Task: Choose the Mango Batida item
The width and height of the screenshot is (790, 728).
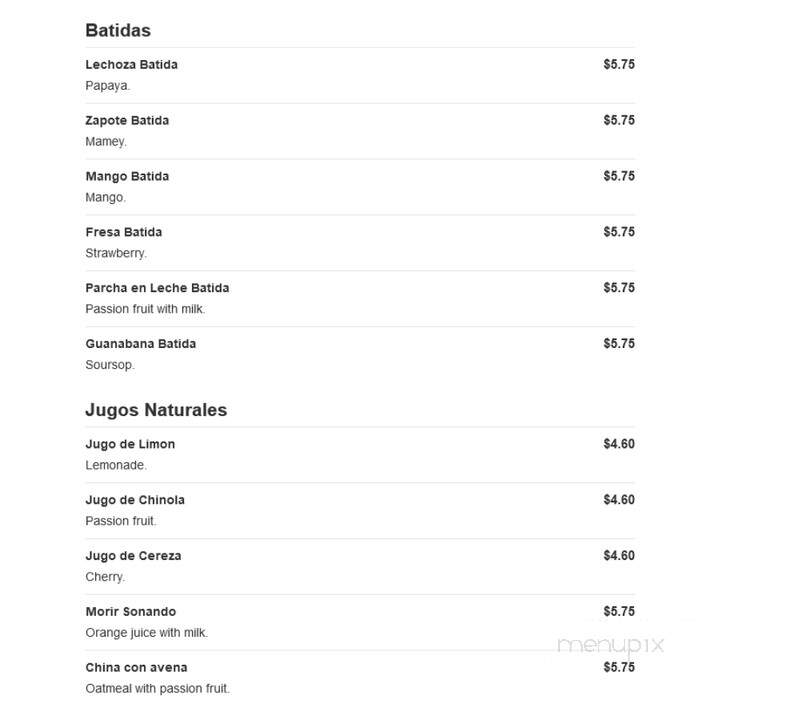Action: pos(127,176)
